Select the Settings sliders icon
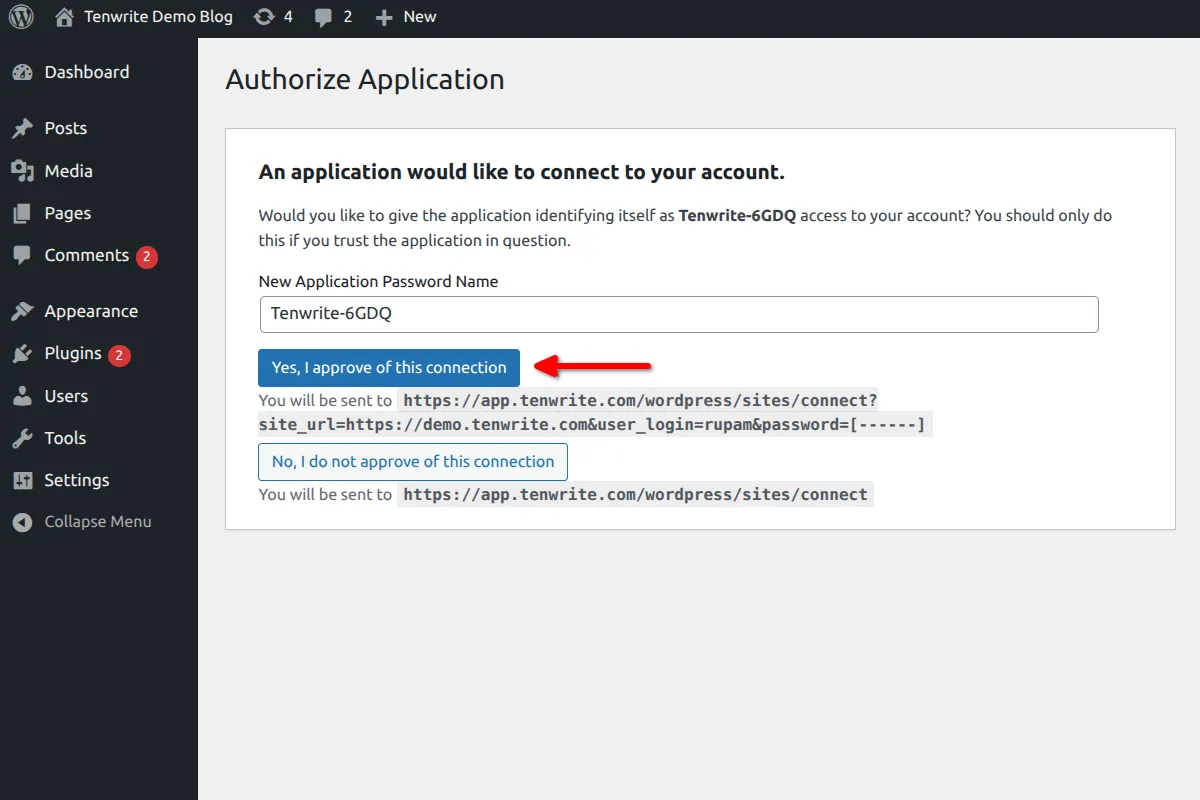 pos(22,480)
